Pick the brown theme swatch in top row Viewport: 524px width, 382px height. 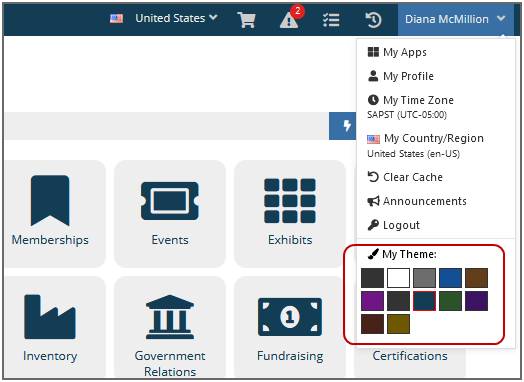(x=477, y=278)
